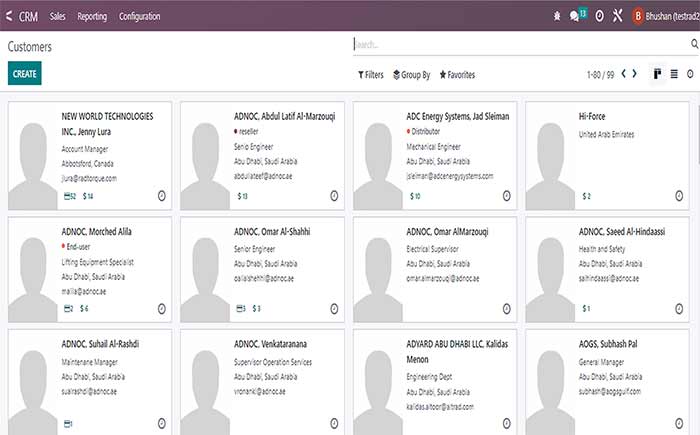Image resolution: width=700 pixels, height=435 pixels.
Task: Click opportunities $ 2 on Hi-Force card
Action: (587, 196)
